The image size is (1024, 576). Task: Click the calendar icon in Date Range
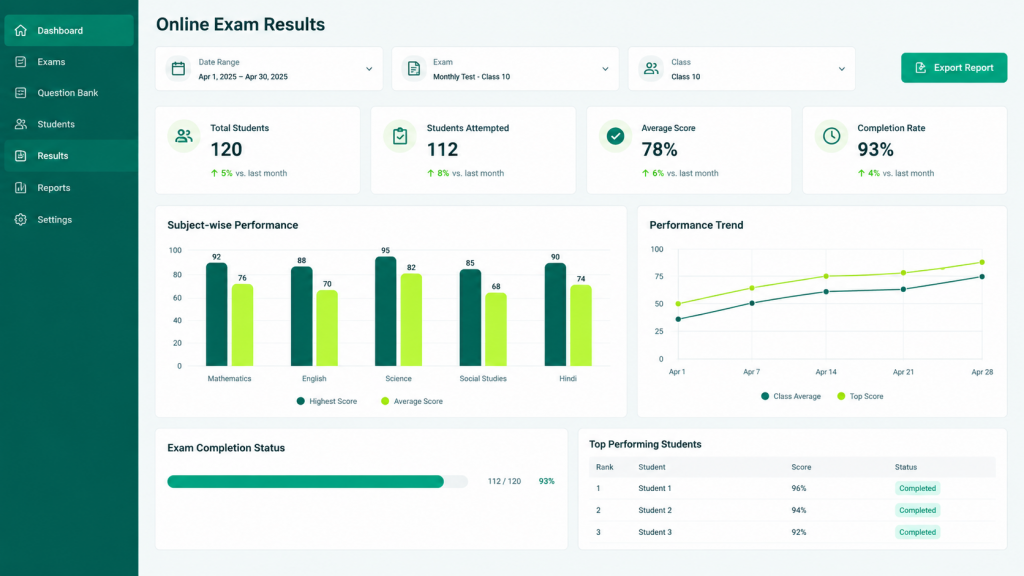coord(178,68)
